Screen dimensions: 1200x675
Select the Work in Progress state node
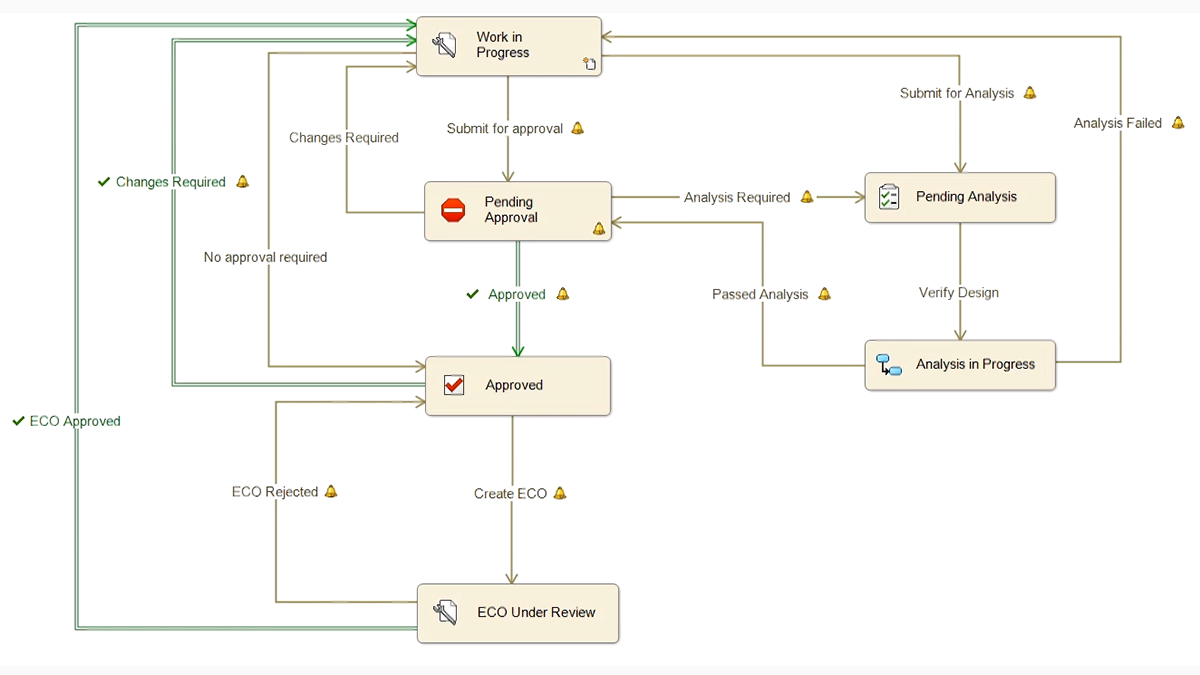click(x=509, y=46)
